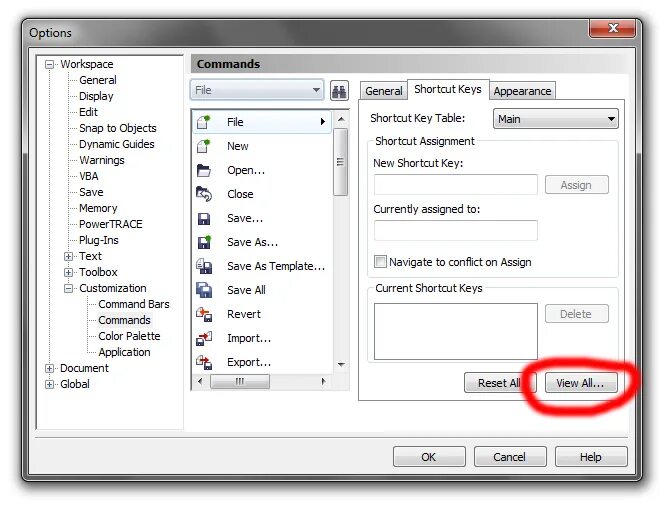Viewport: 665px width, 509px height.
Task: Expand the File submenu arrow
Action: click(323, 122)
